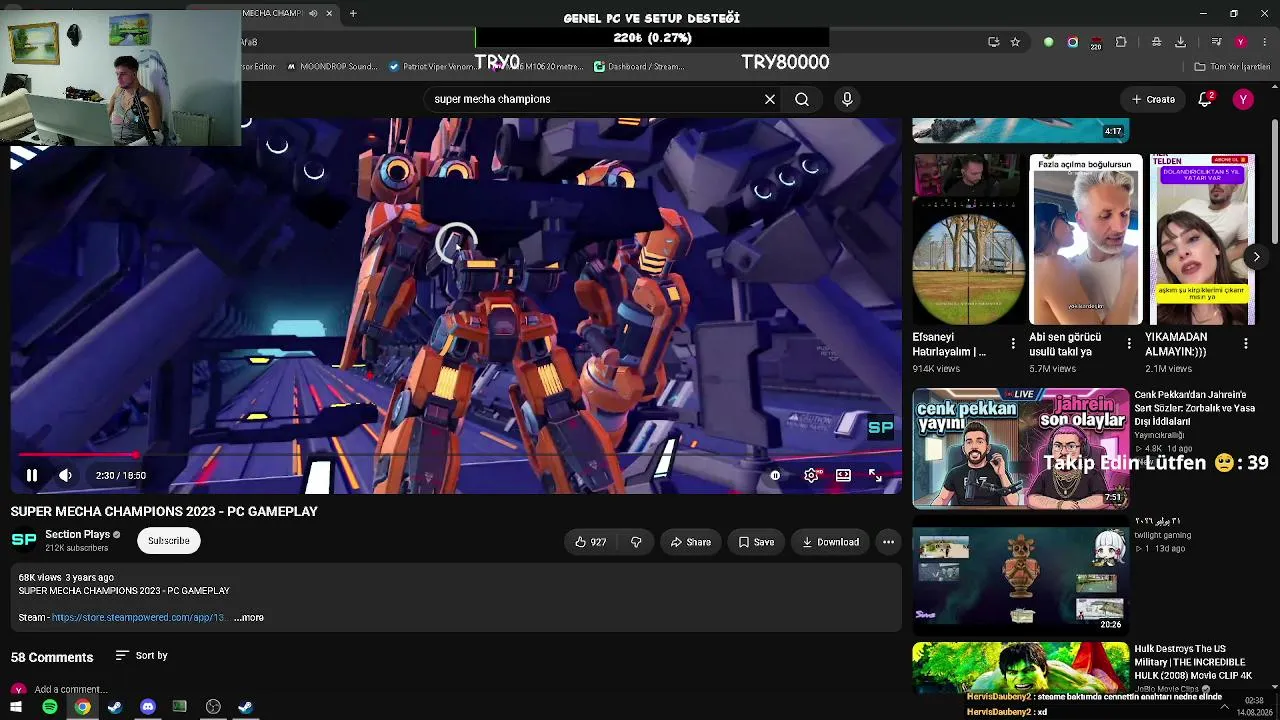1280x720 pixels.
Task: Focus the Add a comment field
Action: tap(70, 690)
